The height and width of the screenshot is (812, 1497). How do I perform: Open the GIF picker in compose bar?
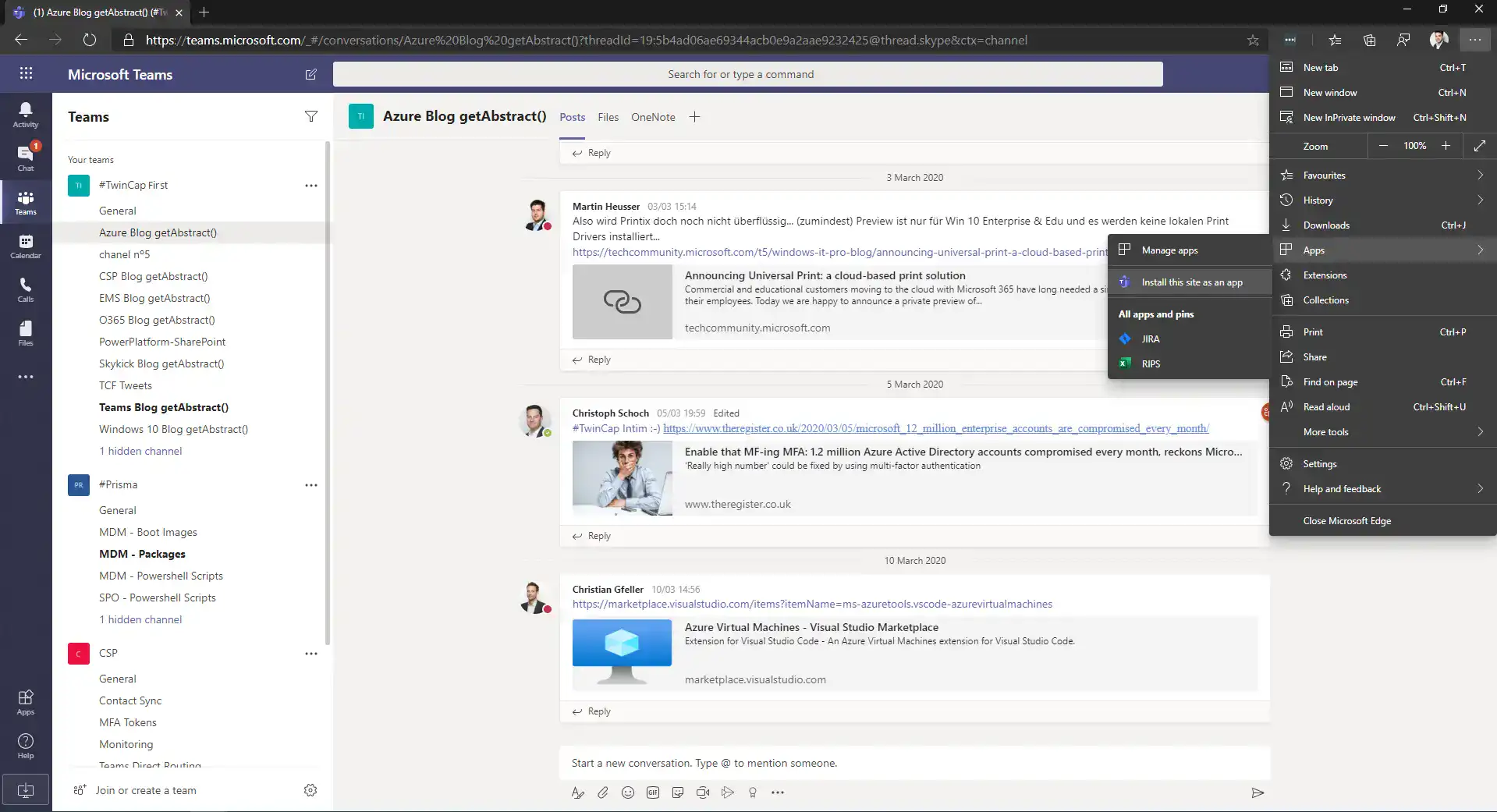[x=653, y=792]
